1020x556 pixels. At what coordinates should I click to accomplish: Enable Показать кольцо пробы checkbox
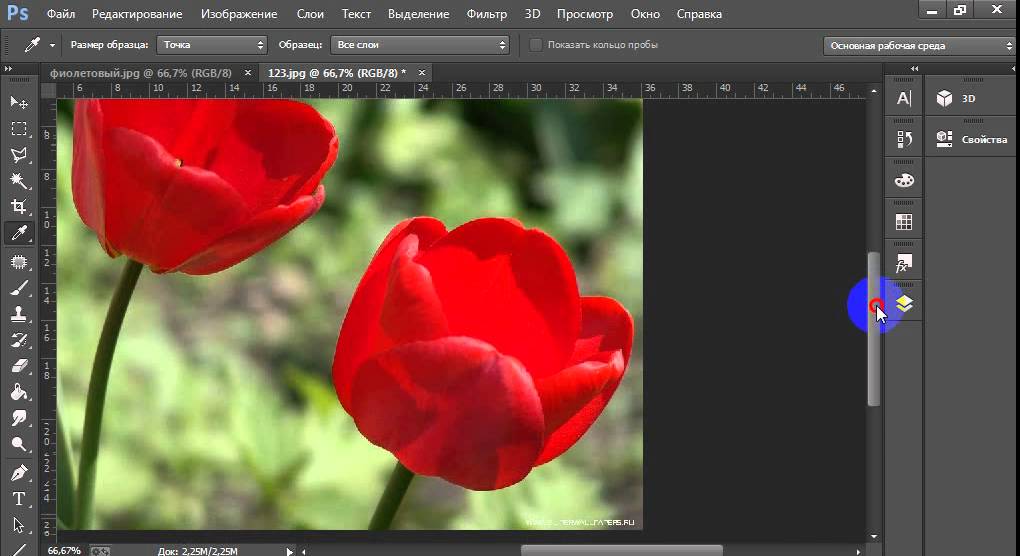point(535,45)
